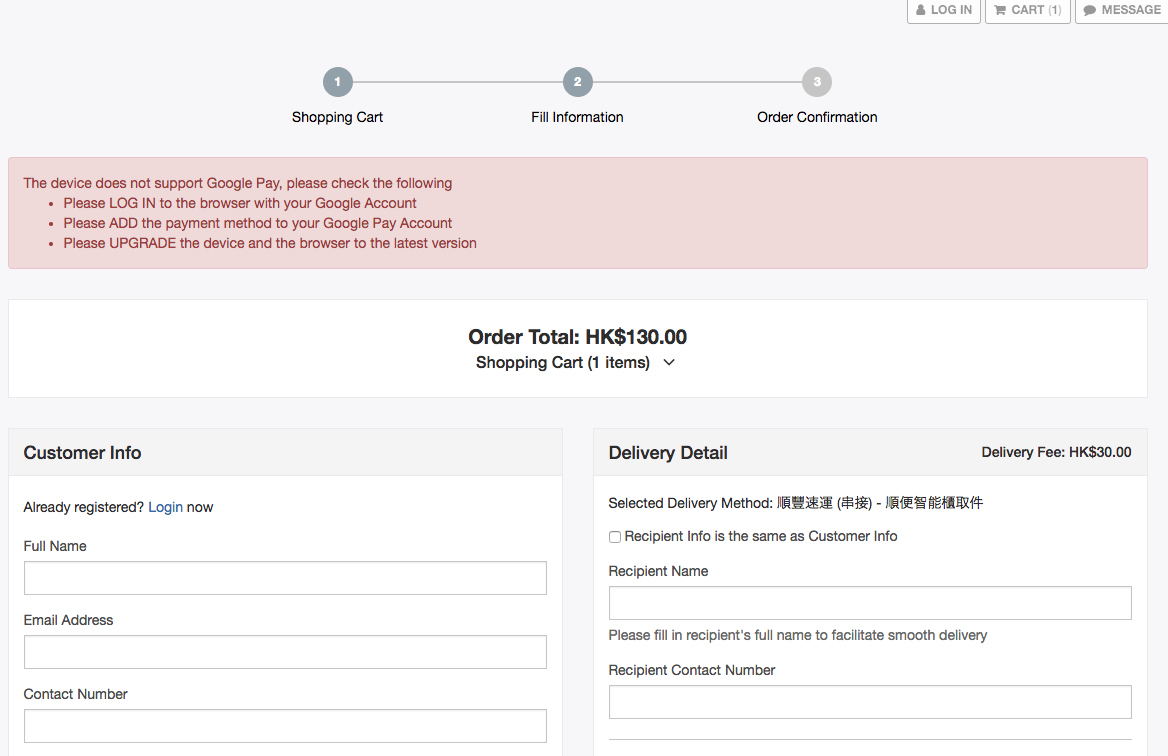
Task: Select step 2 Fill Information circle
Action: coord(577,82)
